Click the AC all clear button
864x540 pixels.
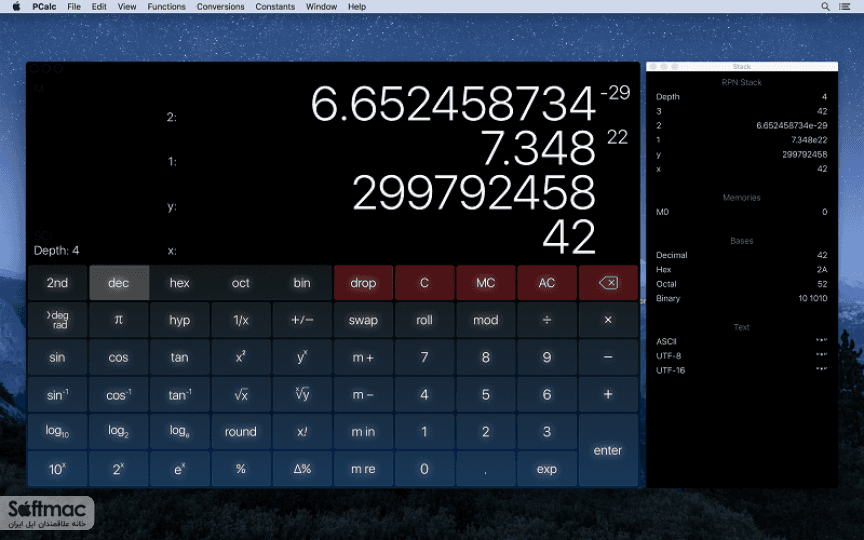click(x=547, y=283)
